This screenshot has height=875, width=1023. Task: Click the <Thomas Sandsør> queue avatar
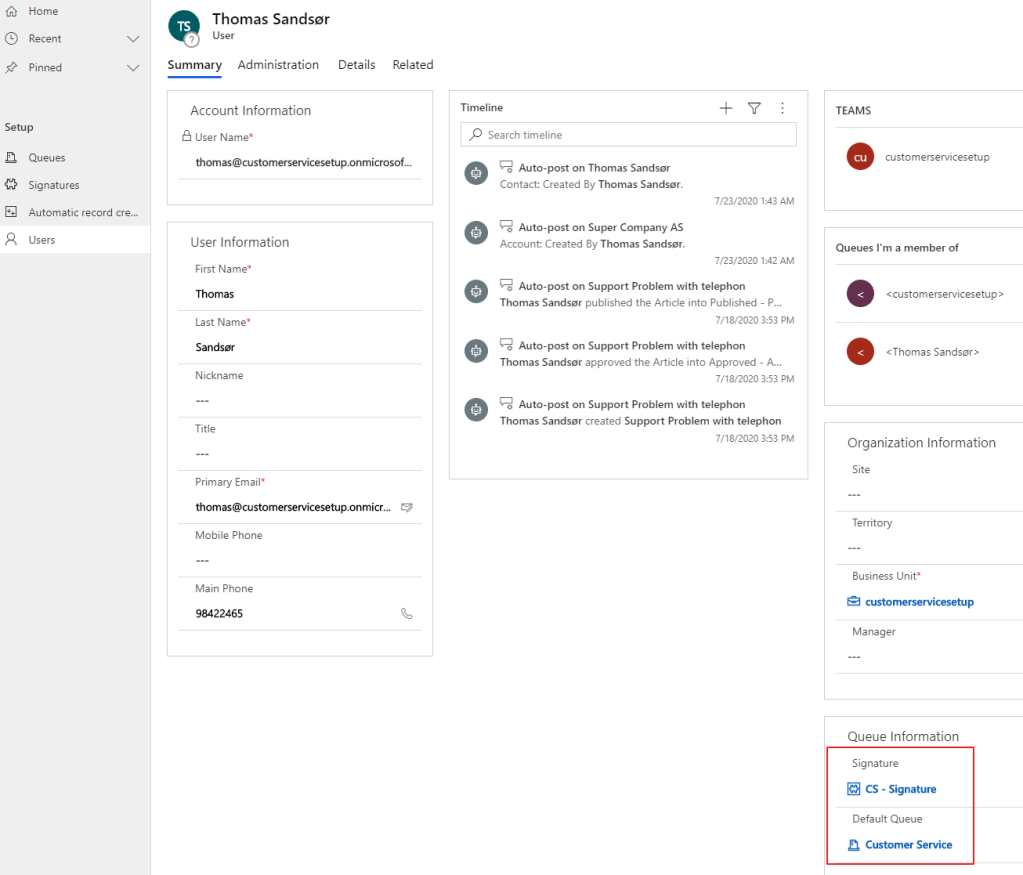pos(860,352)
